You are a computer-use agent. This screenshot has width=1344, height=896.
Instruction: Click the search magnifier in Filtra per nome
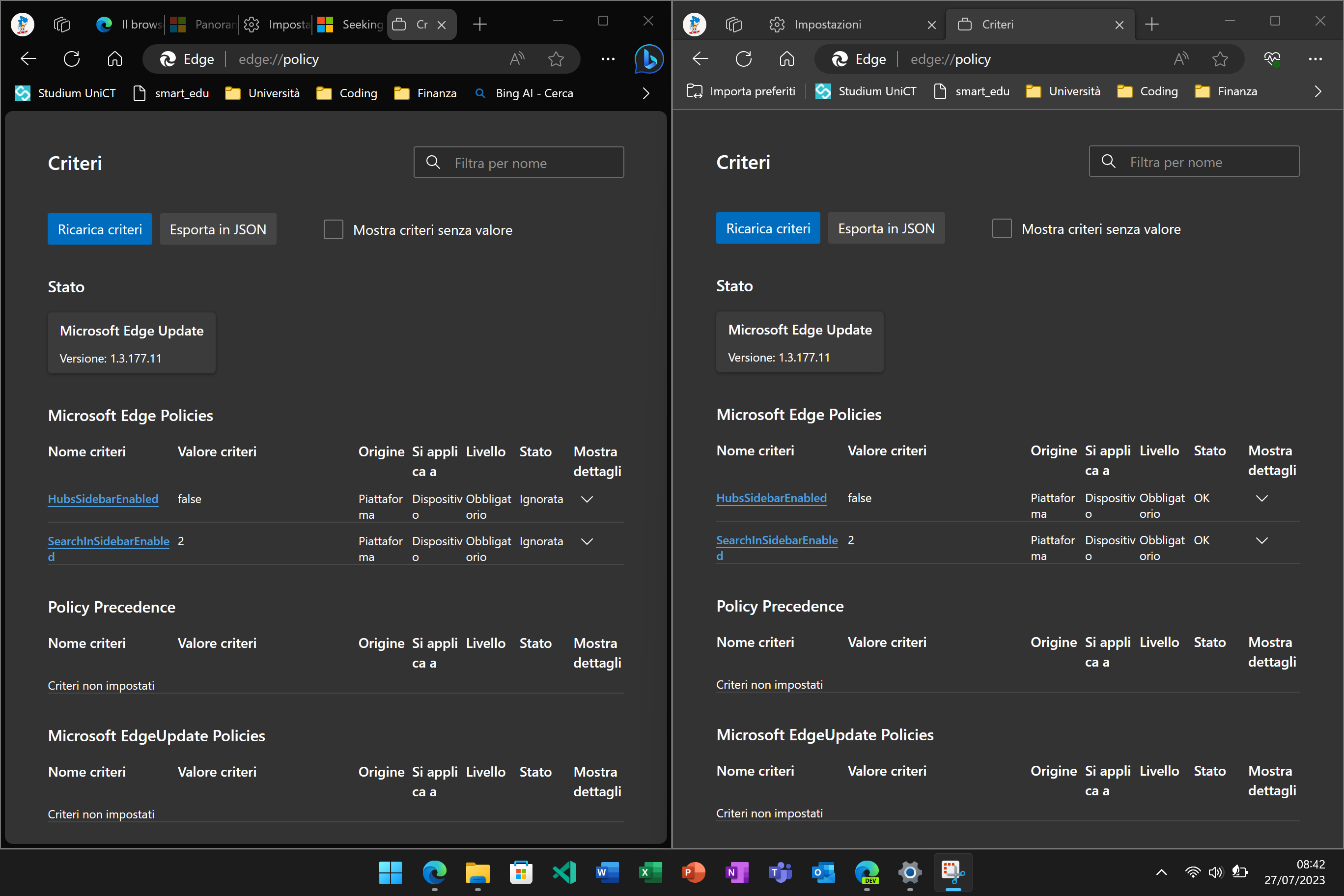[x=433, y=162]
